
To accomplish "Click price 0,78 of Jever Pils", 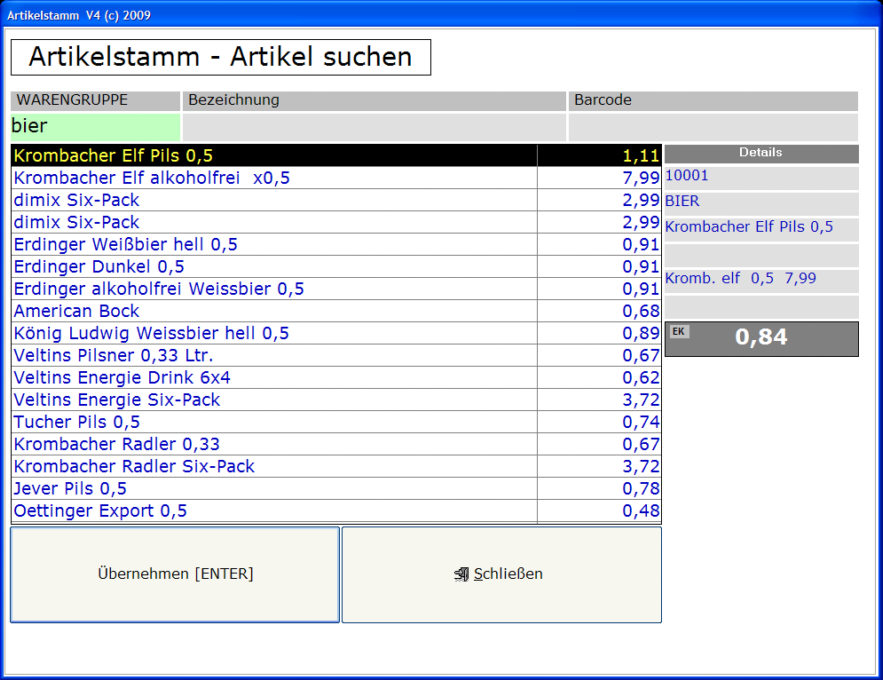I will [x=641, y=488].
